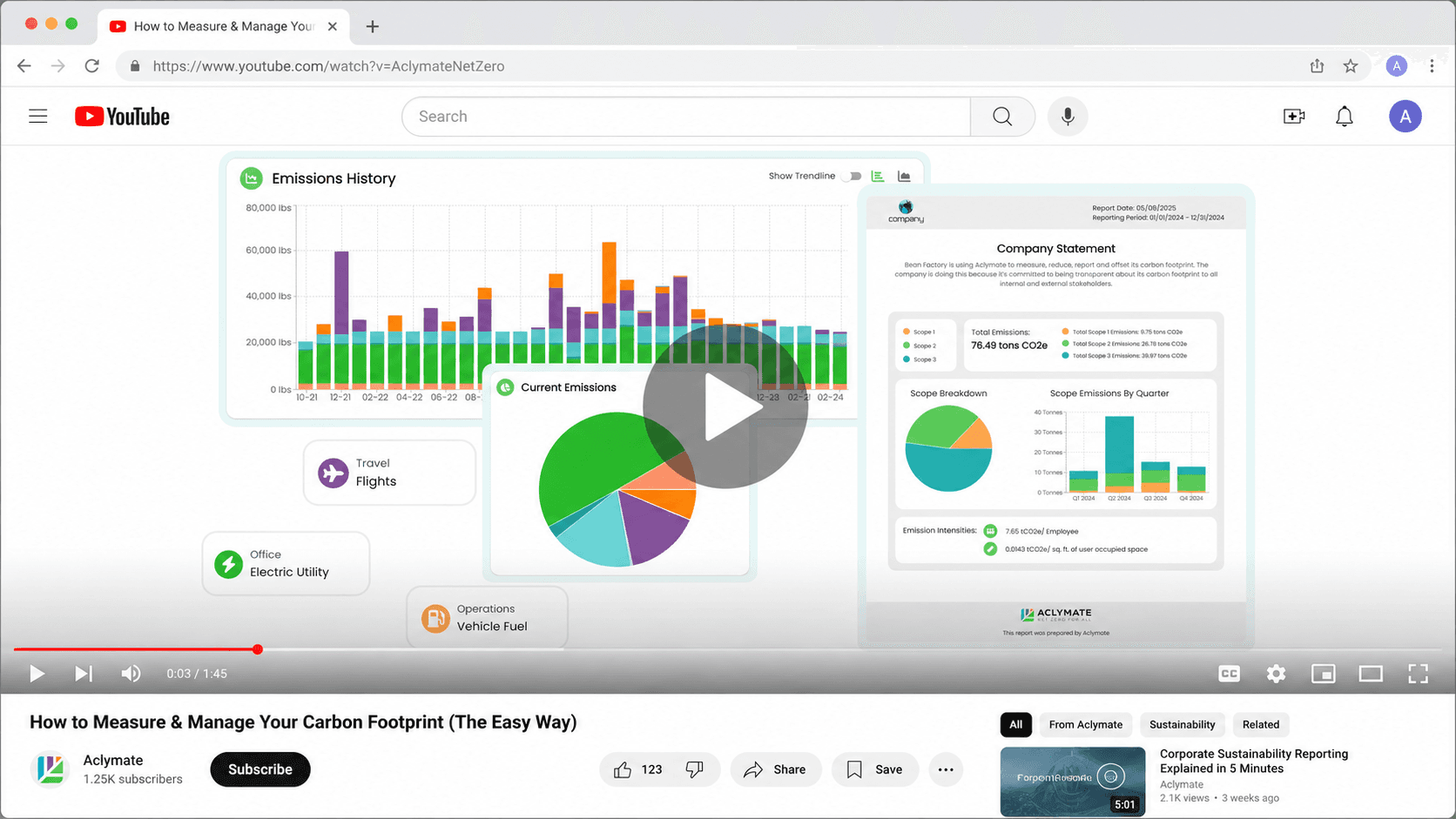
Task: Go forward in browser history
Action: [58, 66]
